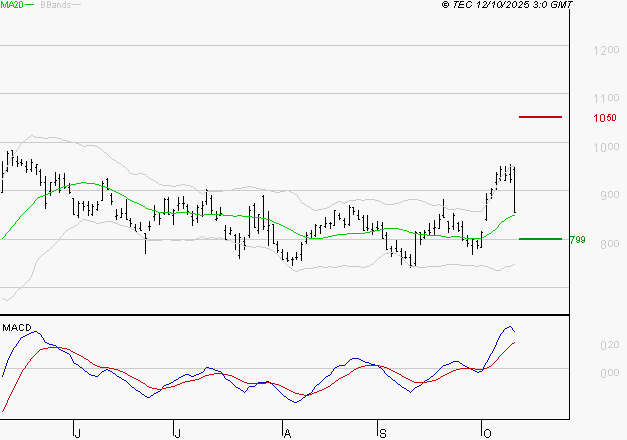Click the 000 MACD axis label
The image size is (627, 440).
click(609, 373)
